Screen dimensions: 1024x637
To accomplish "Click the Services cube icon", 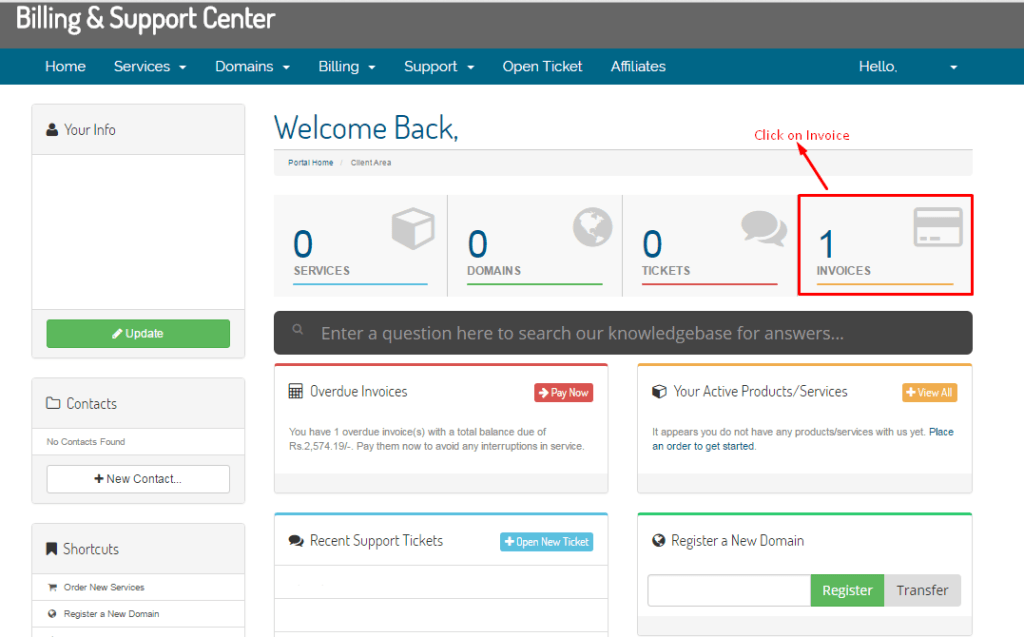I will 413,229.
